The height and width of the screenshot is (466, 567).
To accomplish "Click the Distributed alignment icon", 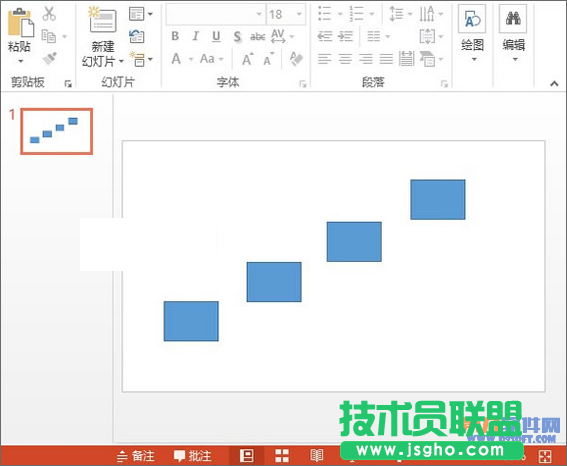I will [406, 59].
